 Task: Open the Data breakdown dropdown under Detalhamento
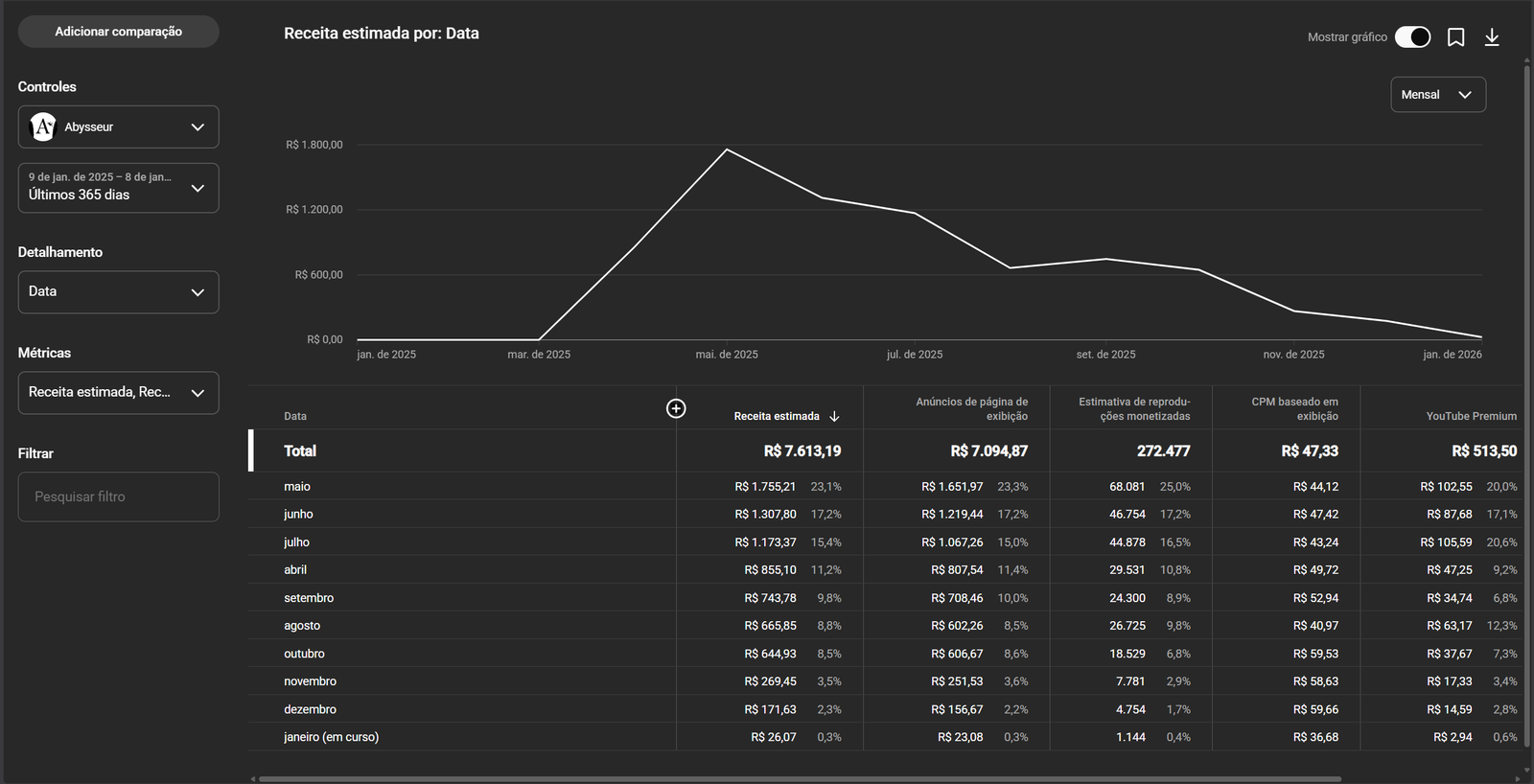[x=119, y=292]
